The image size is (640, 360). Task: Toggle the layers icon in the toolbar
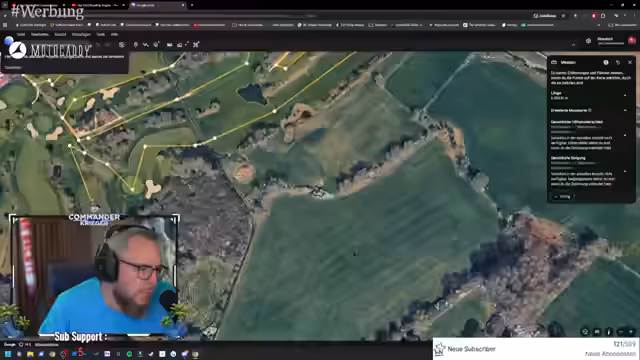[122, 44]
